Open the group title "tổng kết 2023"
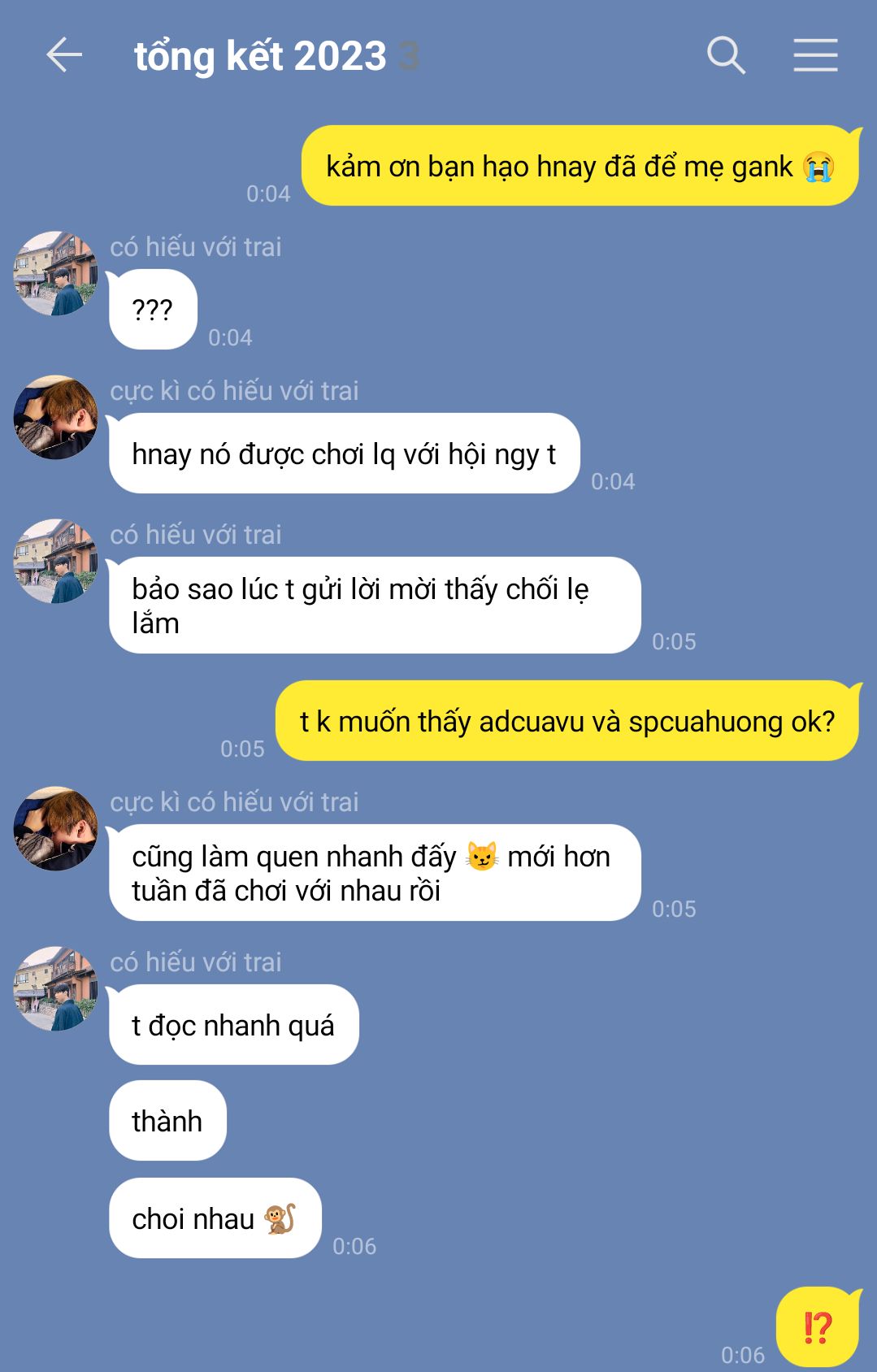 point(260,56)
